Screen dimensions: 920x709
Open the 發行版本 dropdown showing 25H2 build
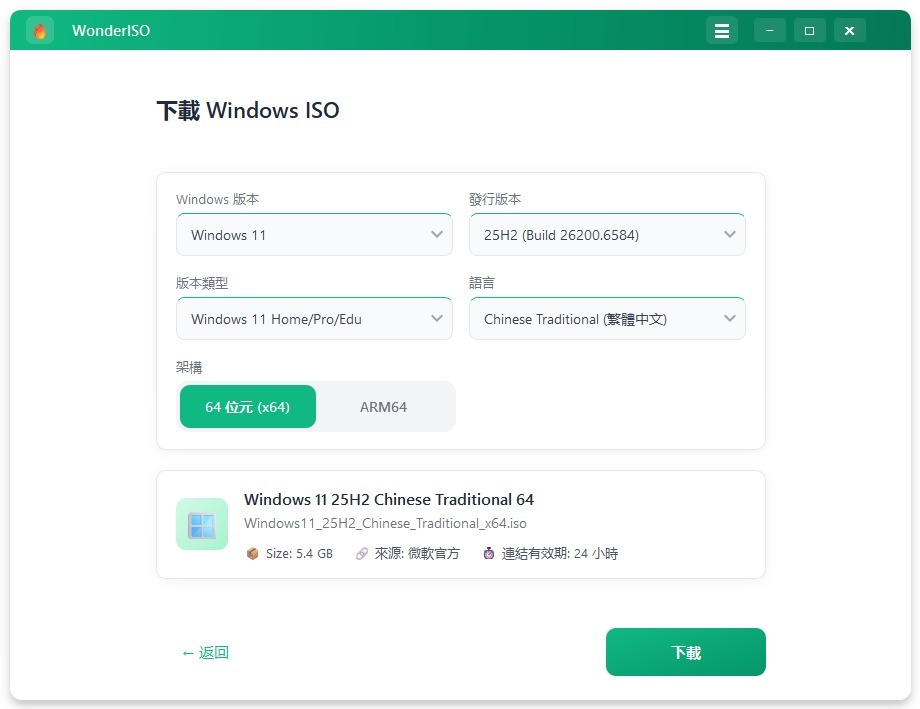[x=607, y=235]
